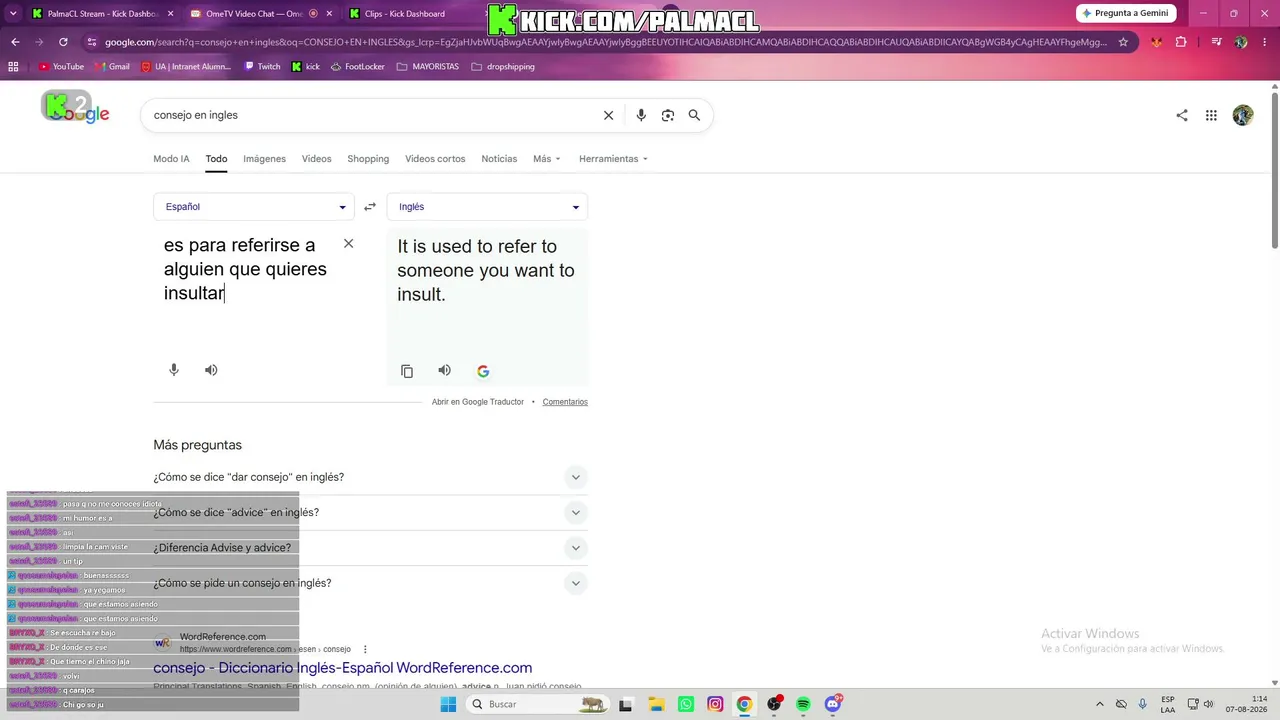Select the Imágenes results tab
Screen dimensions: 1280x720
(x=264, y=159)
